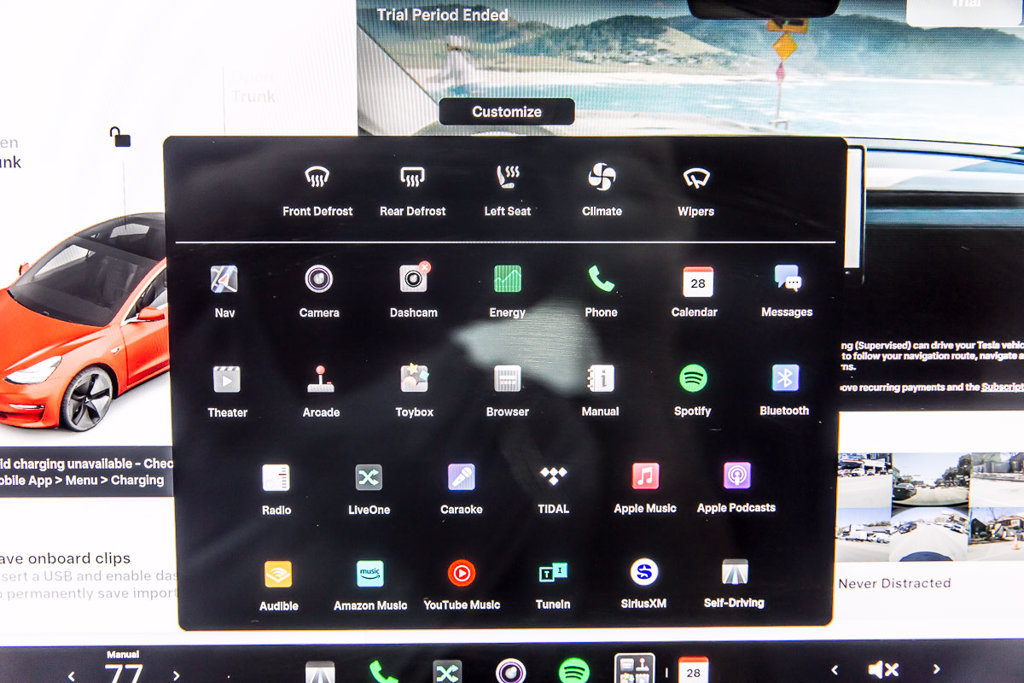
Task: Open the Caraoke app
Action: click(x=461, y=477)
